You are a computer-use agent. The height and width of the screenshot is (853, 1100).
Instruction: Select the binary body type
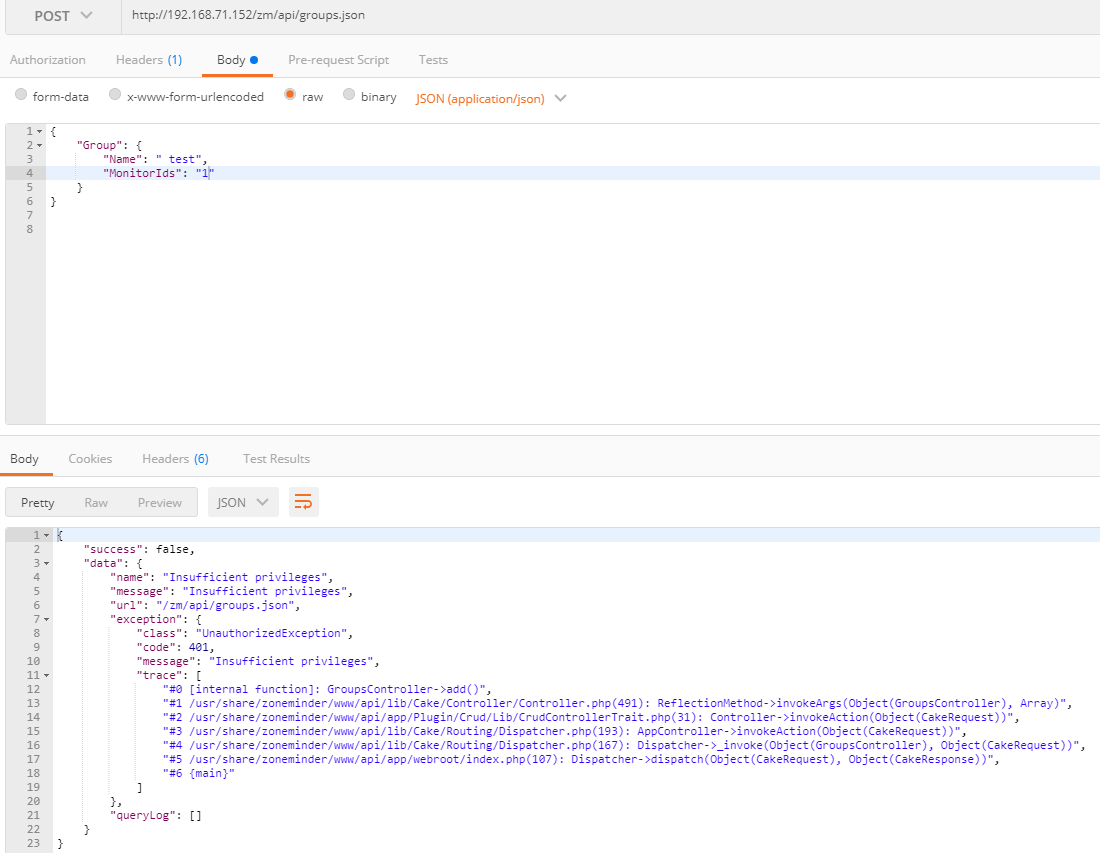coord(349,95)
